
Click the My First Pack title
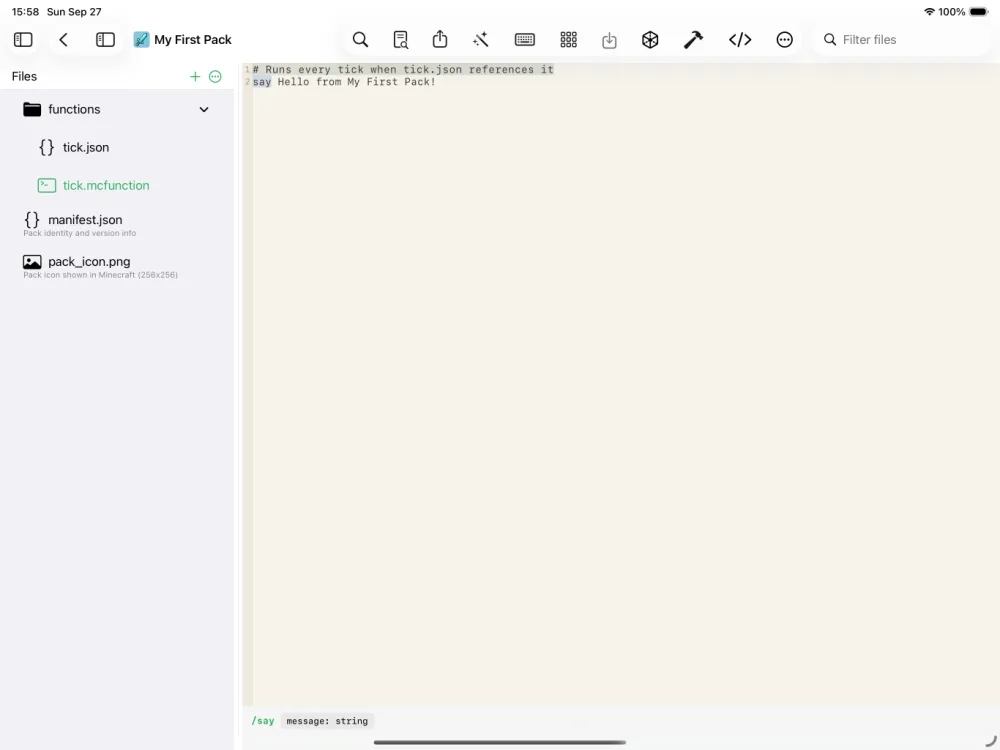click(x=193, y=40)
